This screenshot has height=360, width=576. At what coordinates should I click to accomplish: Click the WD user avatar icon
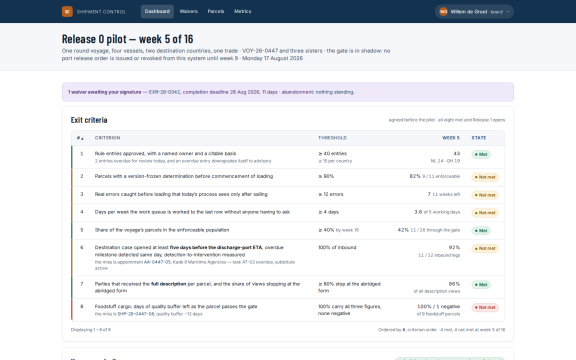point(443,11)
